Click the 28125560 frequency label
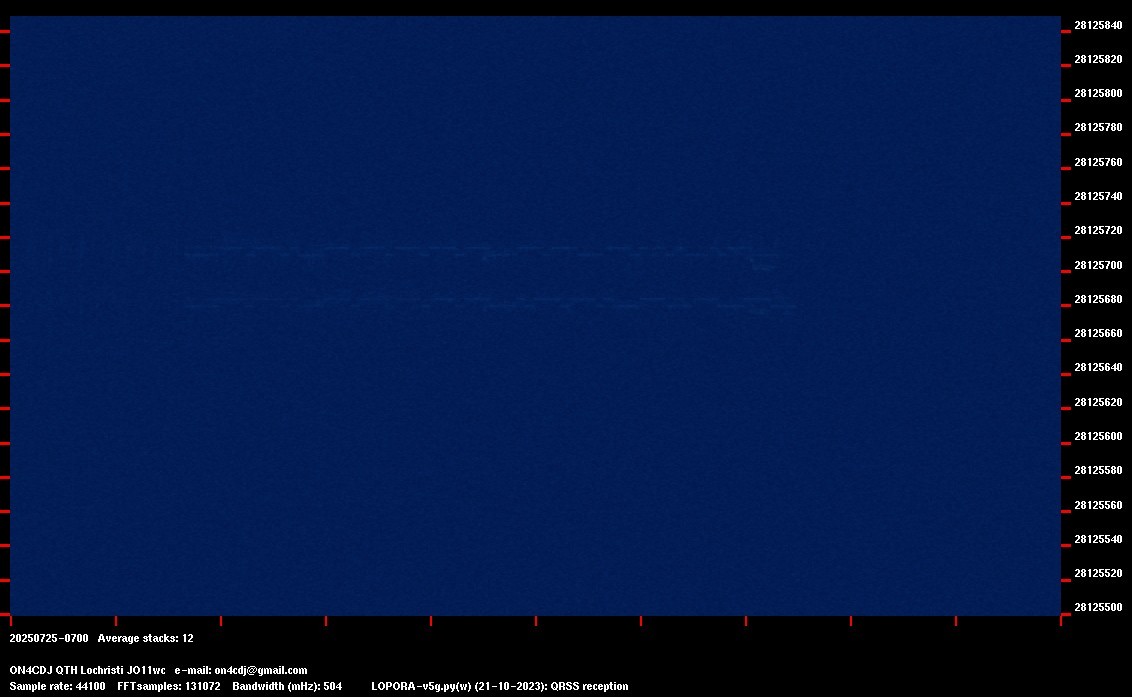 (1098, 505)
